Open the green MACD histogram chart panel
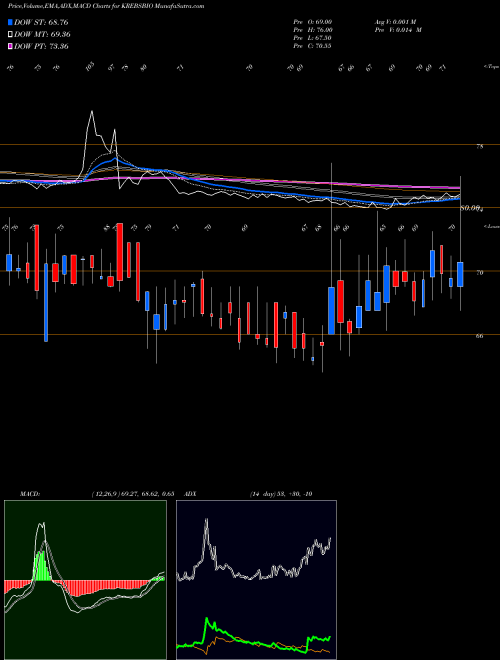Screen dimensions: 500x660 tap(85, 580)
